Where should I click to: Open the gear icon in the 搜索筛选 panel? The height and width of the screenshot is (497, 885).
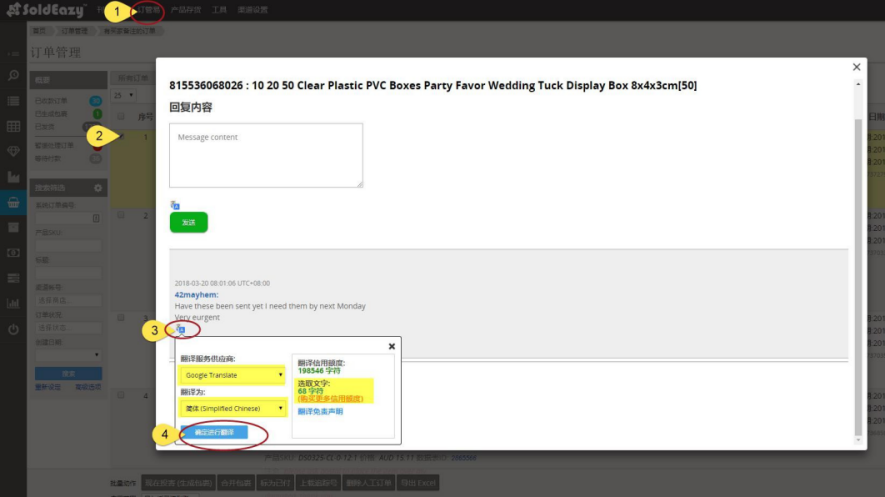coord(98,188)
